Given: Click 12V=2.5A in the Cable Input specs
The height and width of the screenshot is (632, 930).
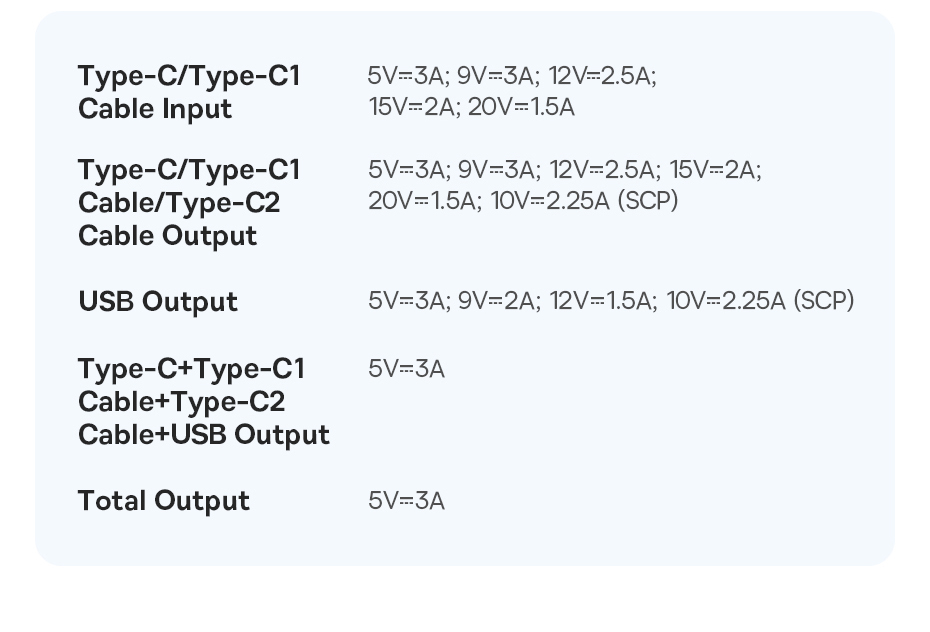Looking at the screenshot, I should (x=602, y=76).
